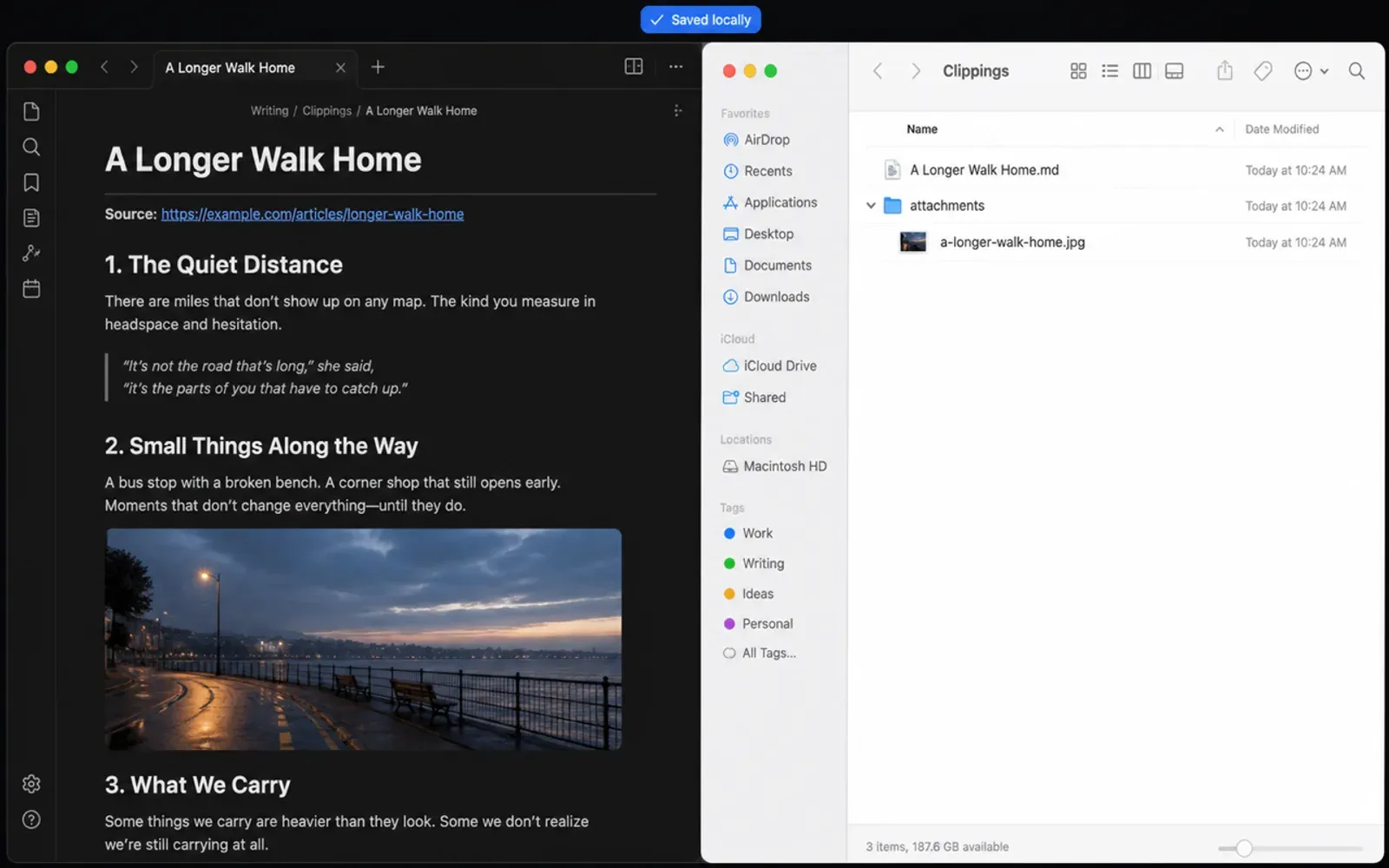Close the A Longer Walk Home tab
This screenshot has width=1389, height=868.
click(x=340, y=68)
